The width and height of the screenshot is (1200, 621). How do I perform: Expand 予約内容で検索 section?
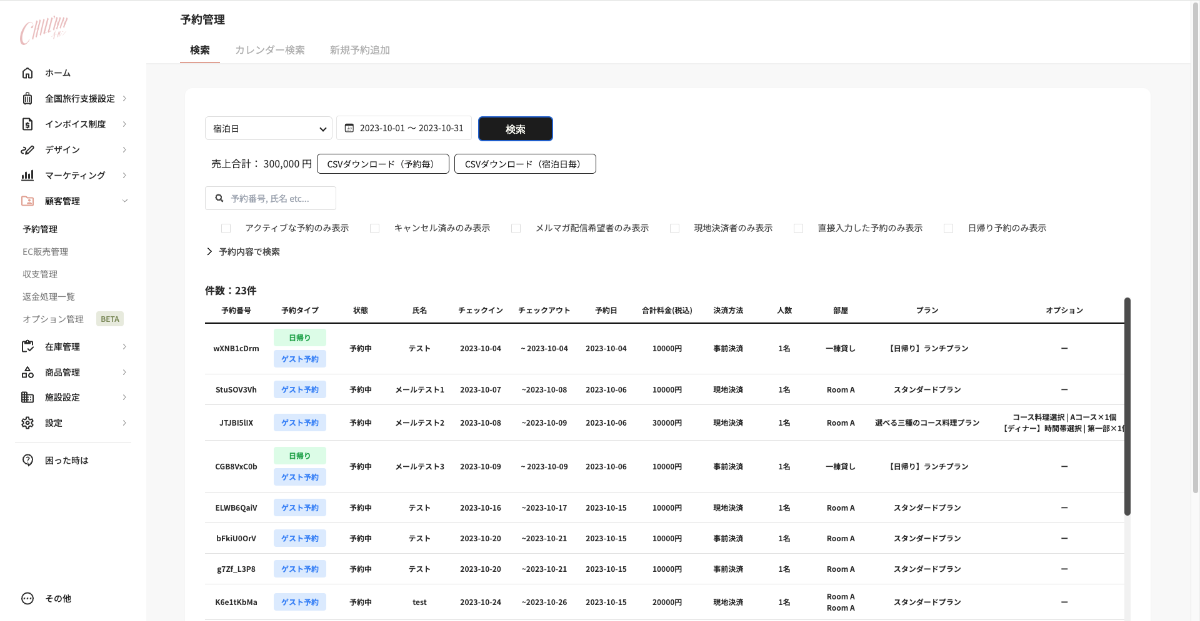click(243, 252)
